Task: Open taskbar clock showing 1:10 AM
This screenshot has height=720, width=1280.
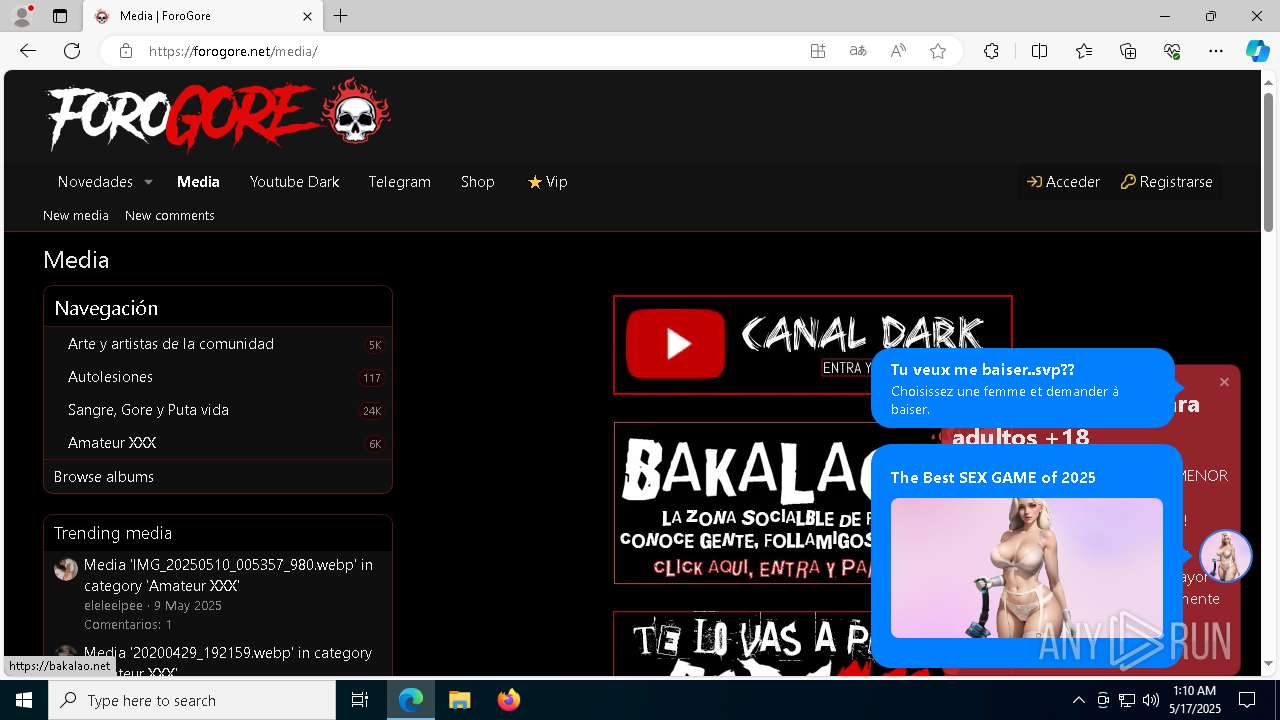Action: (x=1195, y=700)
